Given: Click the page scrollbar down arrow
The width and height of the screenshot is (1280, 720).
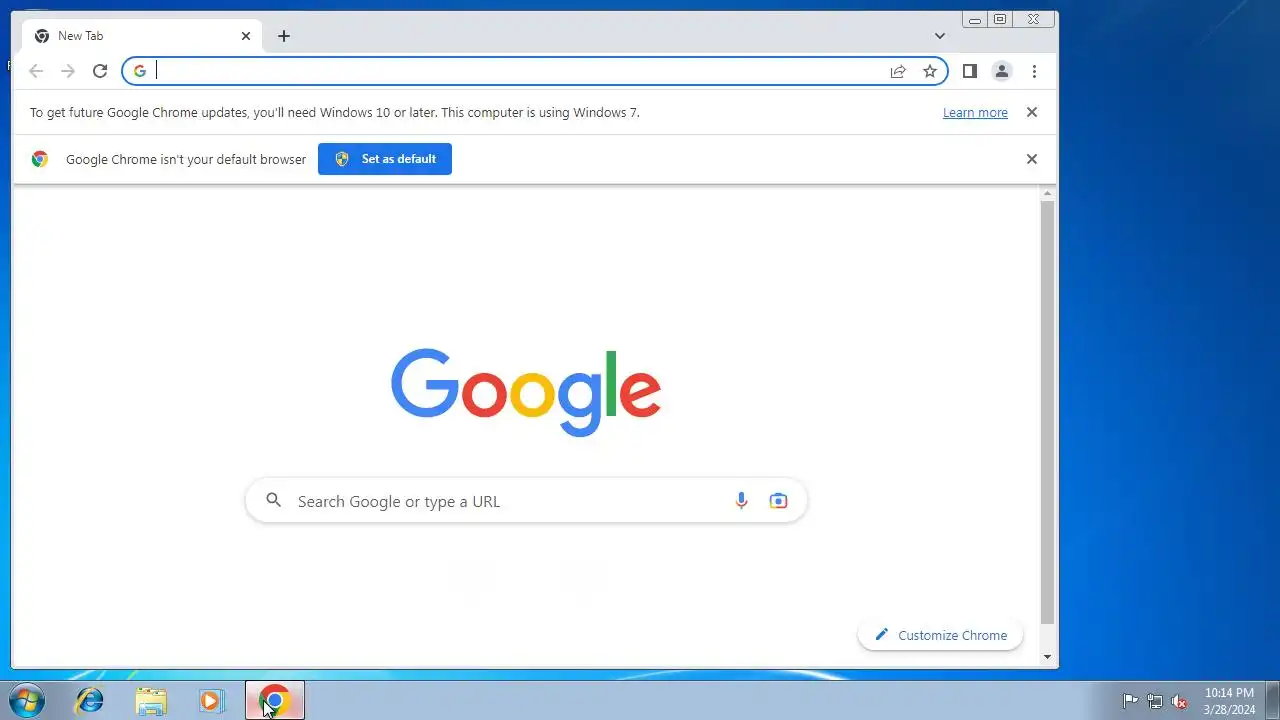Looking at the screenshot, I should click(x=1048, y=657).
